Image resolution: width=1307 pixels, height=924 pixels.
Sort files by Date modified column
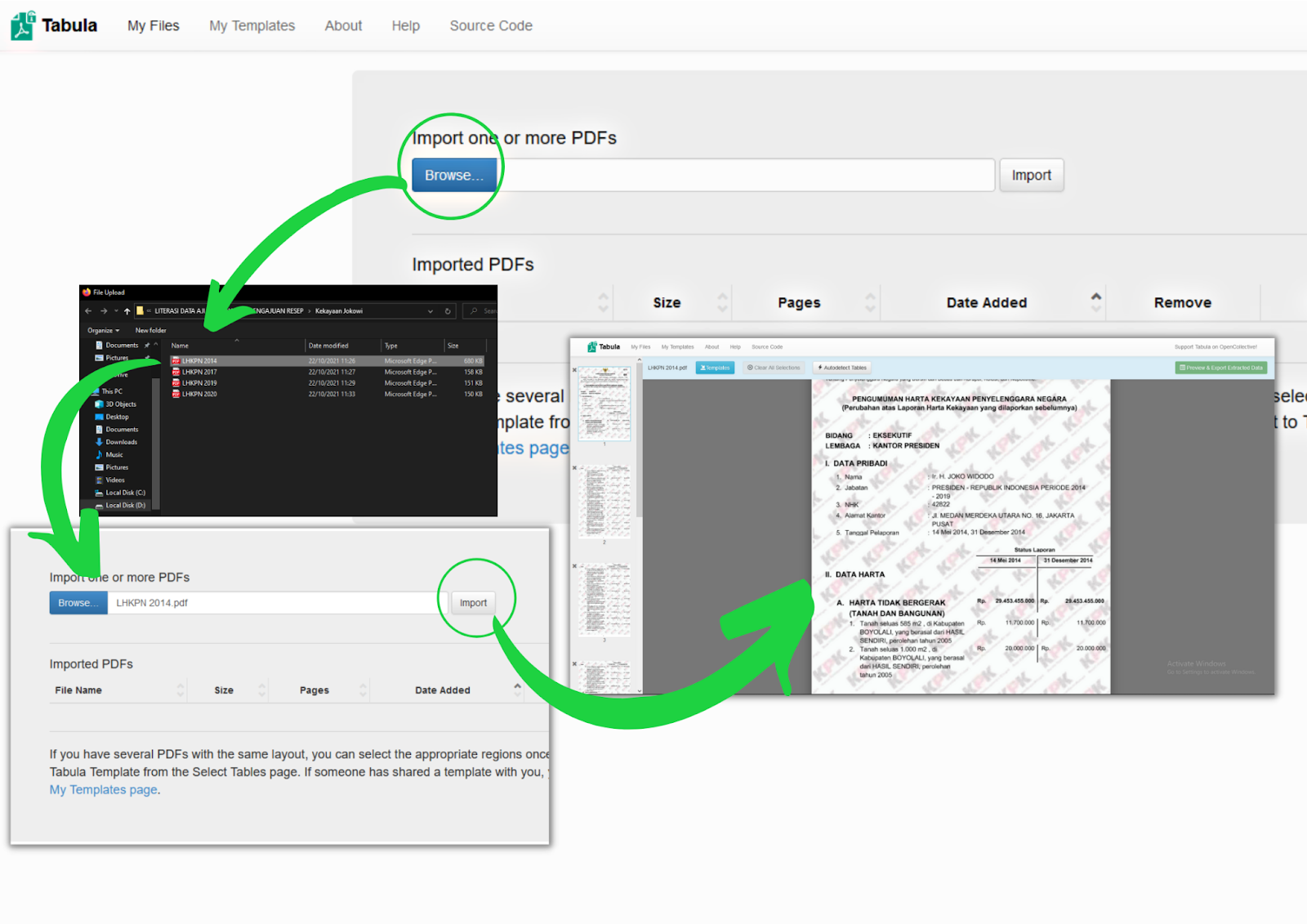coord(343,346)
